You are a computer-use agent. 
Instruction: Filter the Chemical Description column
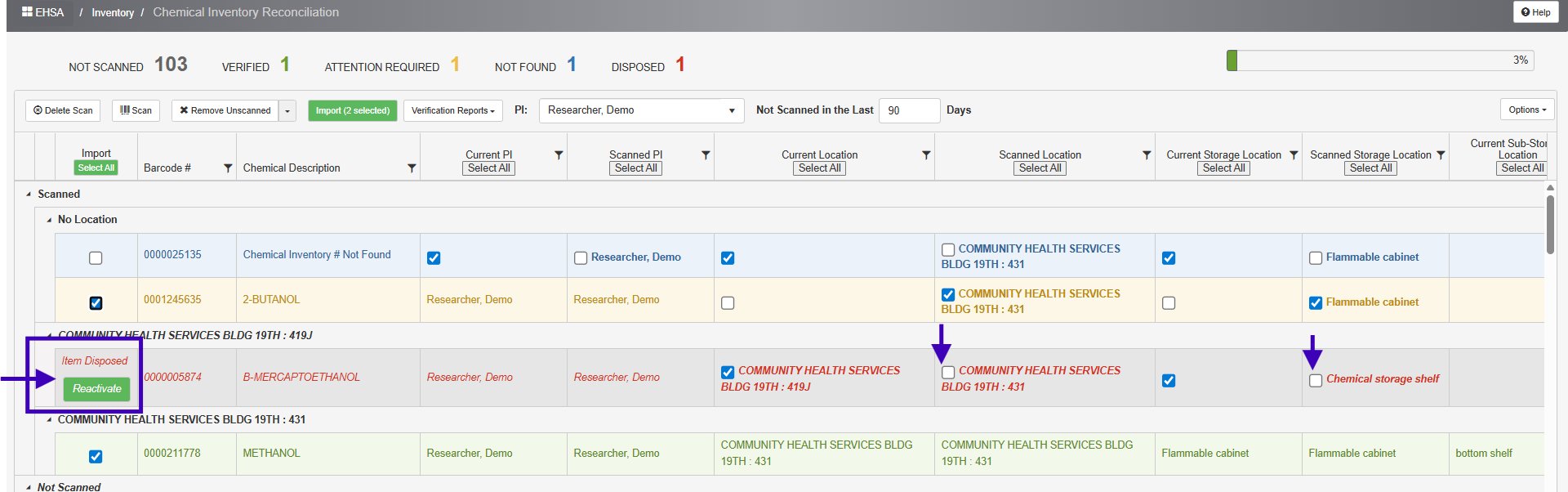pyautogui.click(x=412, y=168)
